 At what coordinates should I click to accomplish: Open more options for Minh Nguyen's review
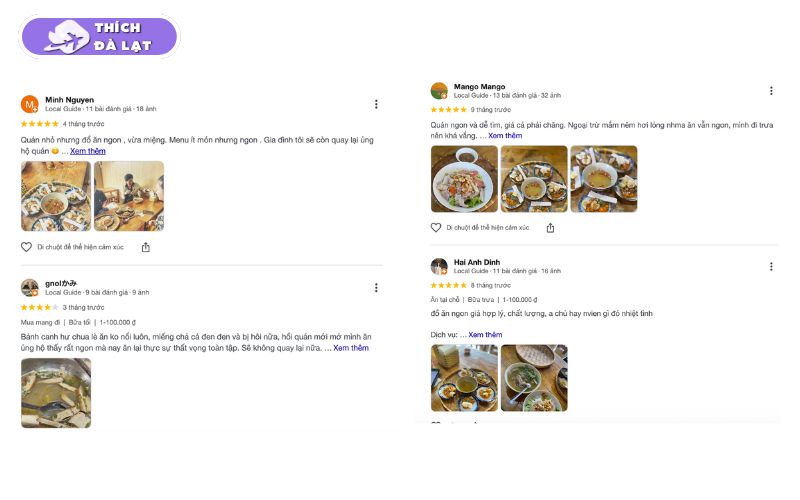point(376,104)
